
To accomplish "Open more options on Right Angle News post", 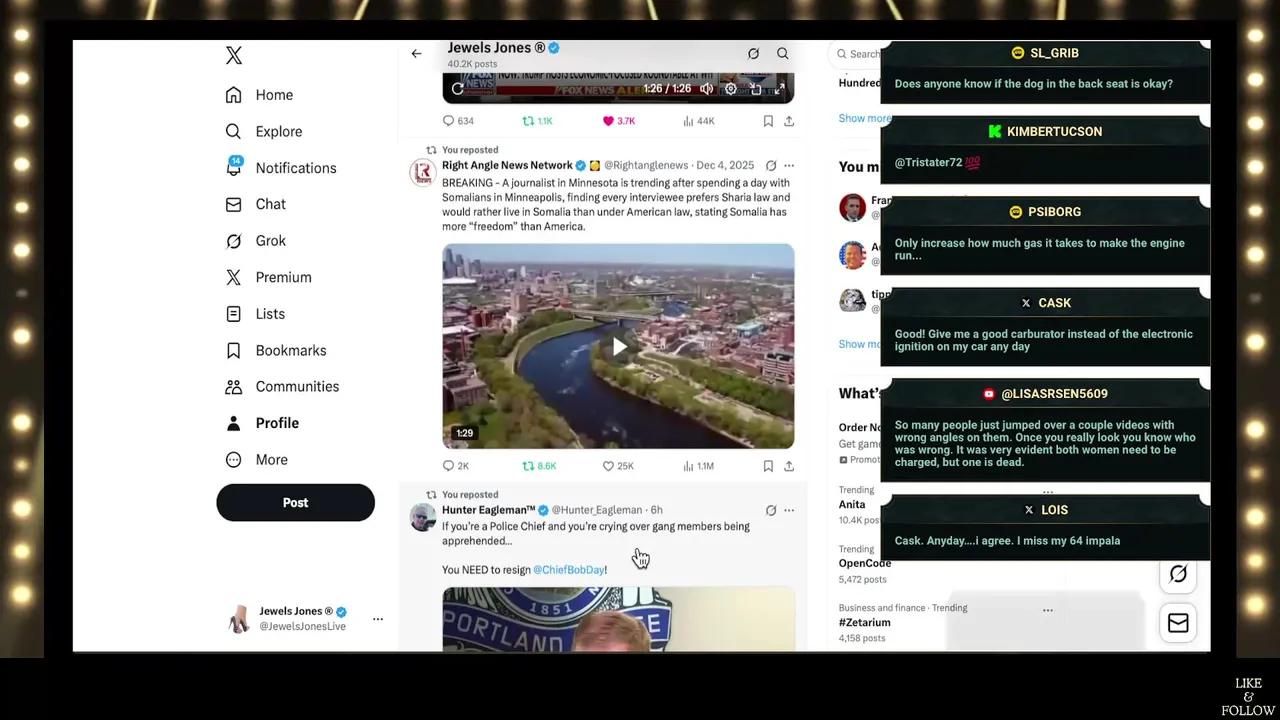I will 789,166.
